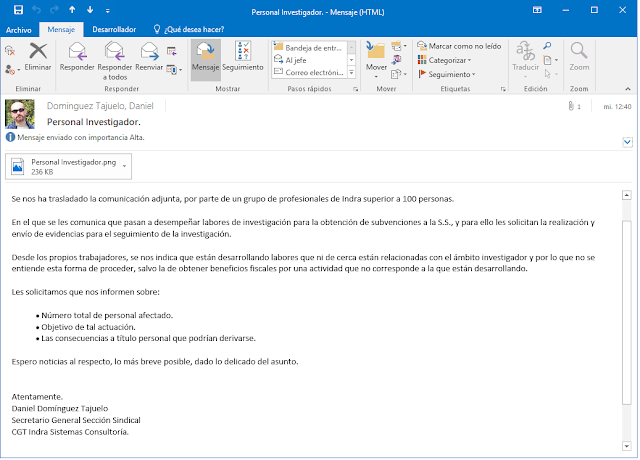Open the Related items document dropdown
Screen dimensions: 640x460
click(550, 60)
